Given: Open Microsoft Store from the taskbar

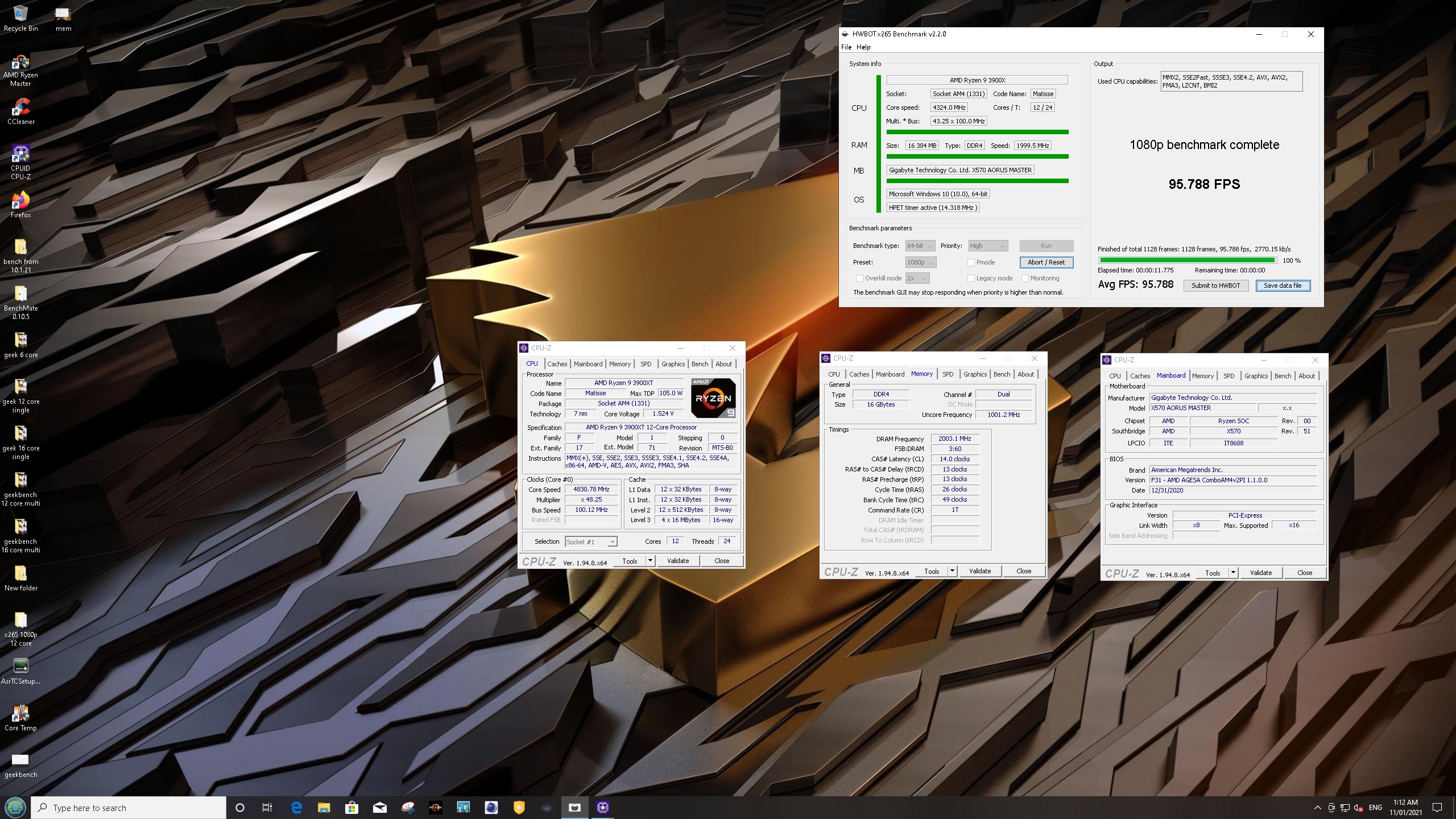Looking at the screenshot, I should tap(351, 807).
